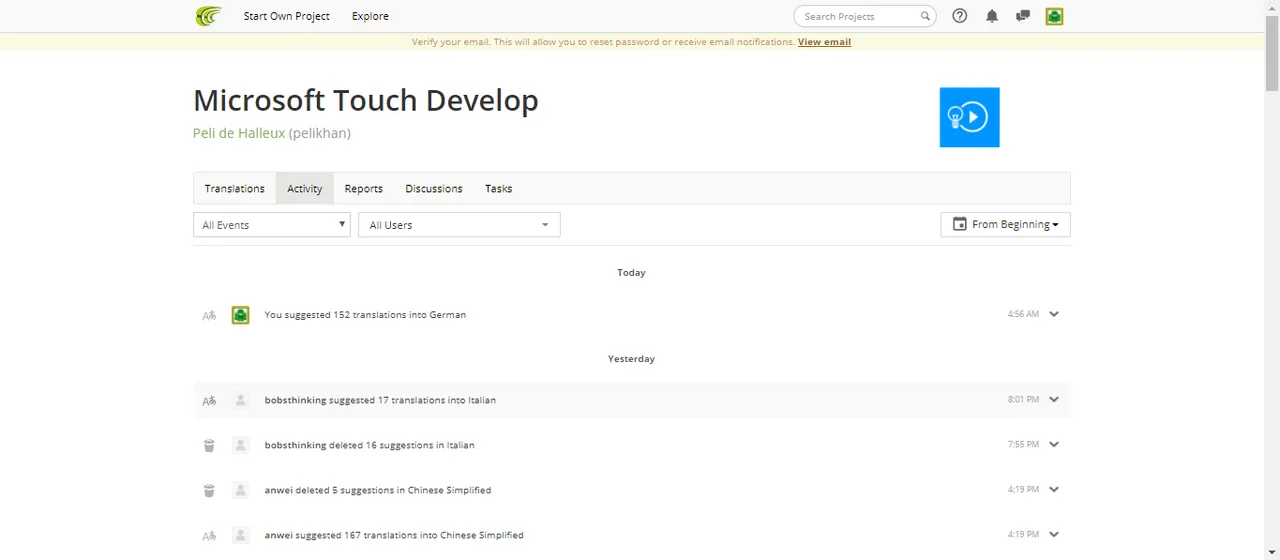Open the notifications bell icon
The width and height of the screenshot is (1280, 560).
pyautogui.click(x=992, y=16)
